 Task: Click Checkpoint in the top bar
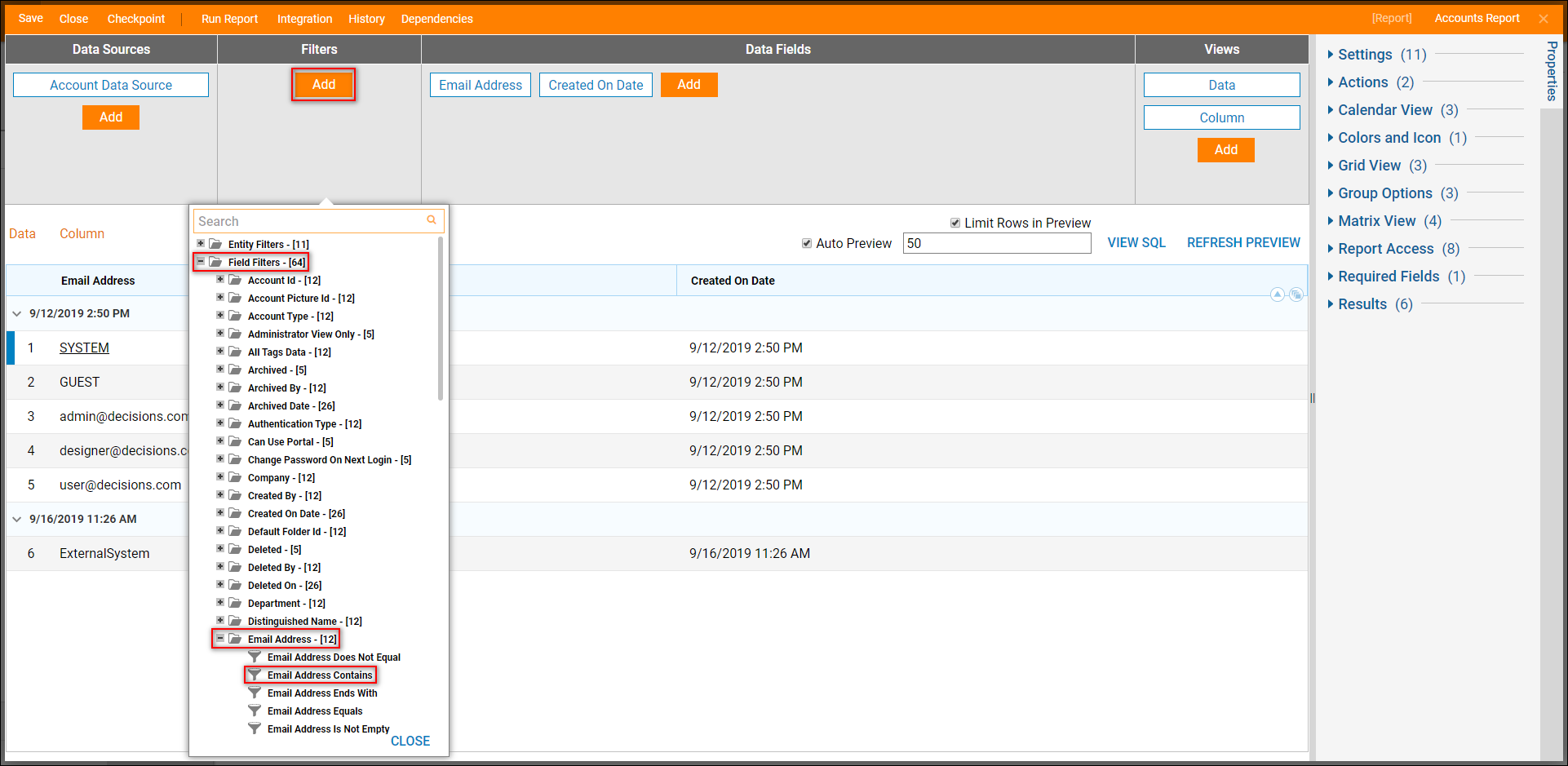[x=136, y=18]
